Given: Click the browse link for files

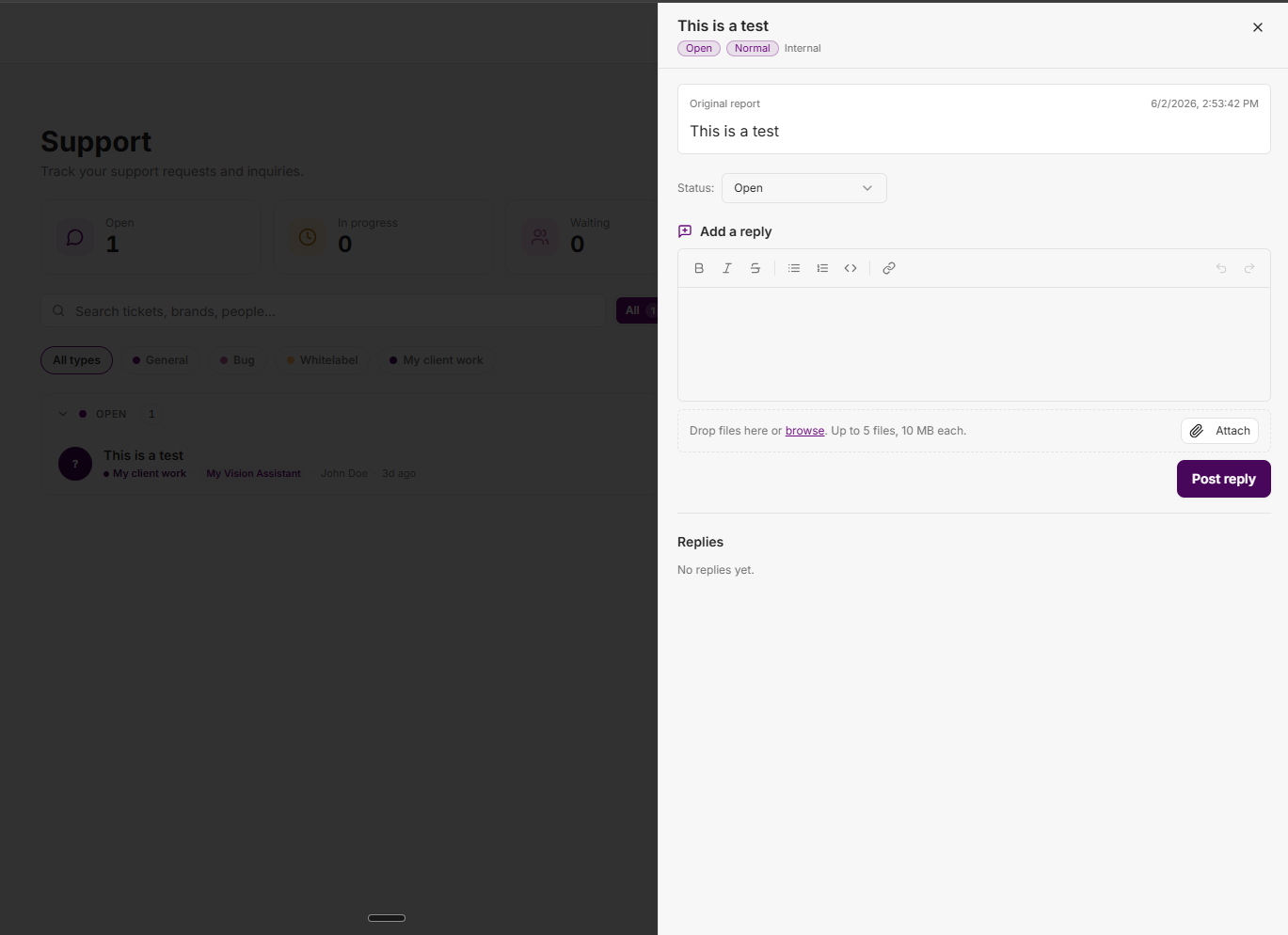Looking at the screenshot, I should coord(805,431).
